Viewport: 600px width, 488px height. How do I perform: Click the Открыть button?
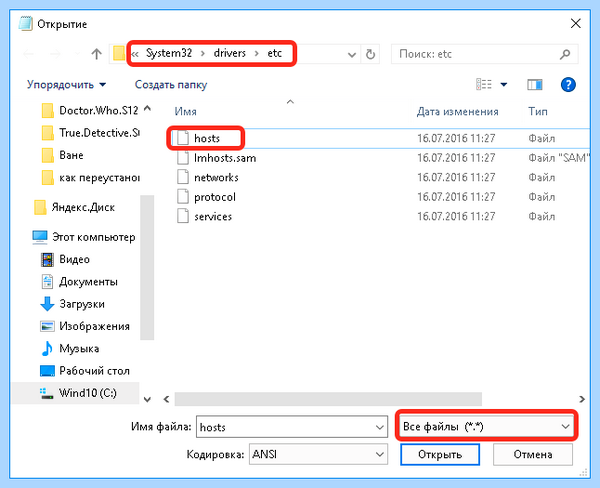440,454
